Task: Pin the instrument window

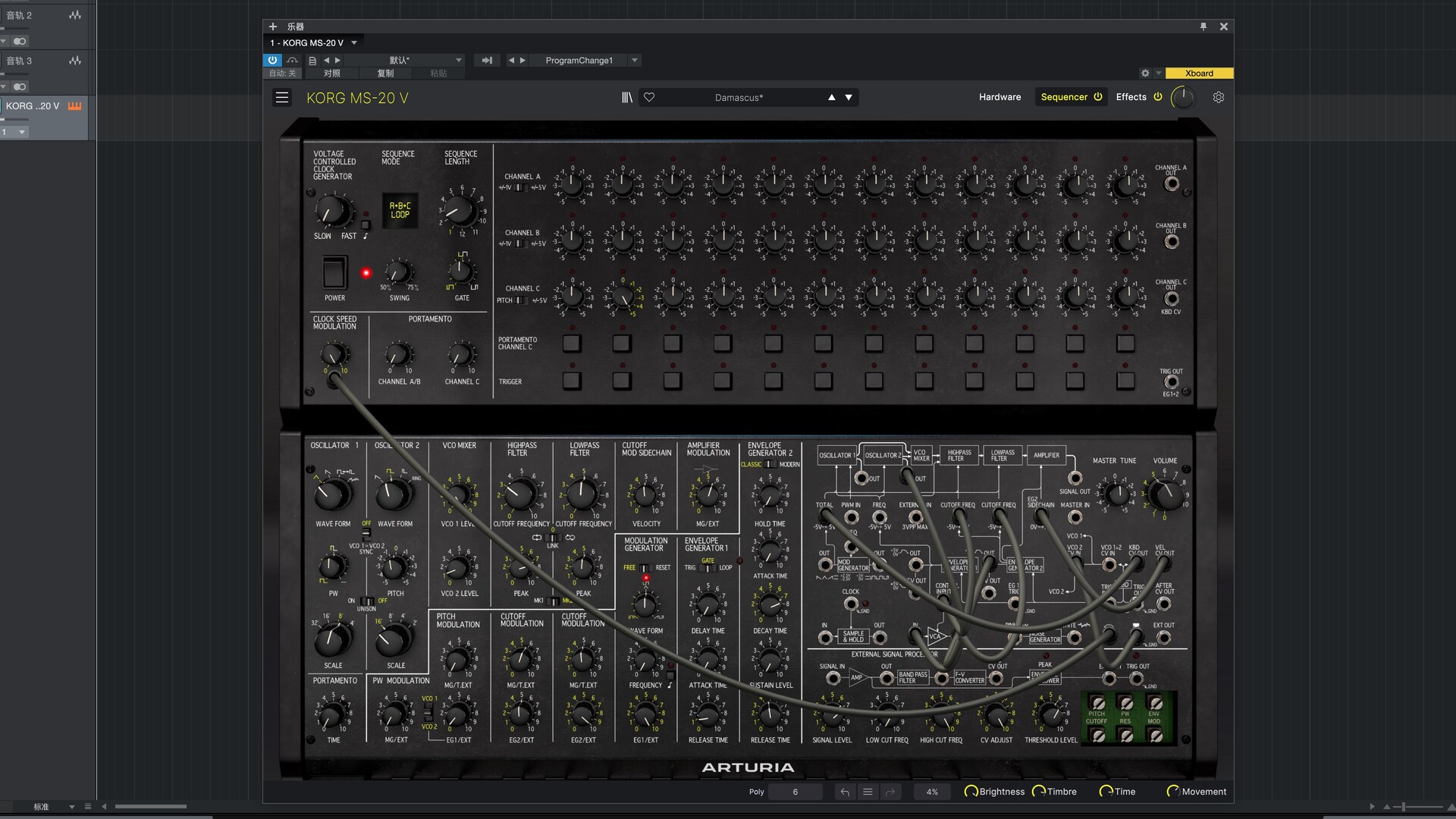Action: point(1203,27)
